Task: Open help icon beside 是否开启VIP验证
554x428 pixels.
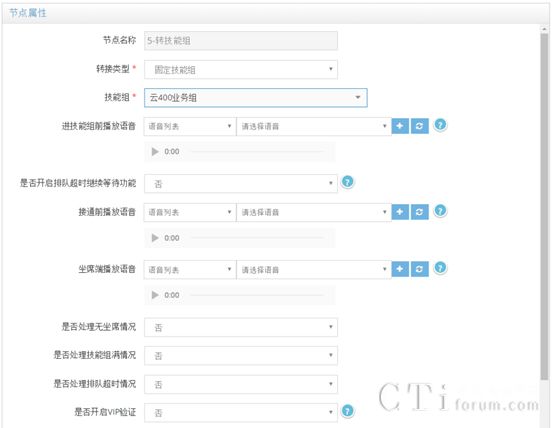Action: pyautogui.click(x=347, y=411)
